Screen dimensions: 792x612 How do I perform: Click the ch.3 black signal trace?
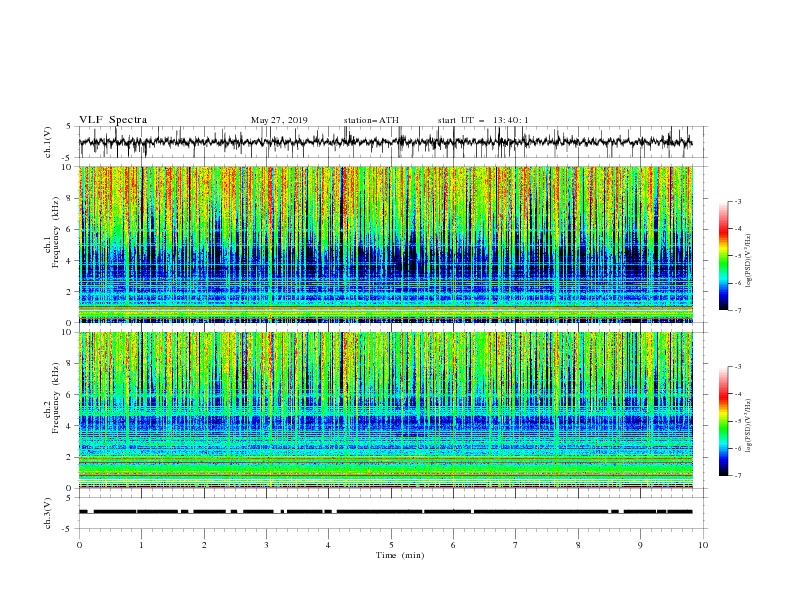[x=385, y=512]
